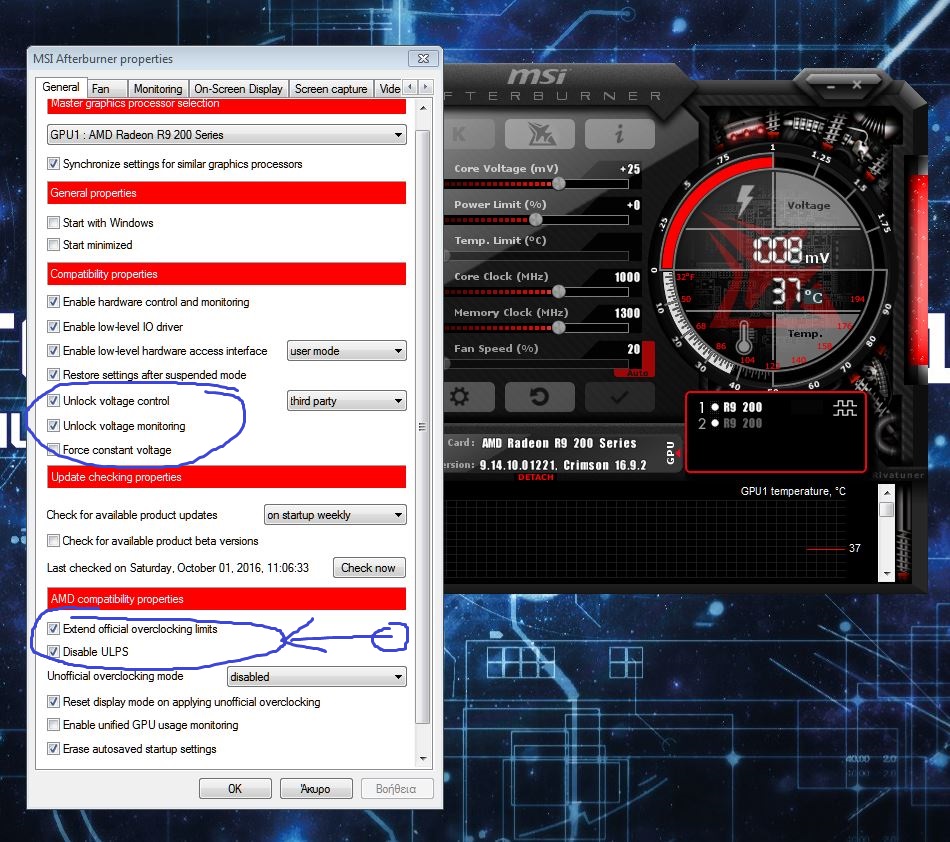Click the link GPUs icon beside R9 200
This screenshot has width=950, height=842.
(x=845, y=408)
